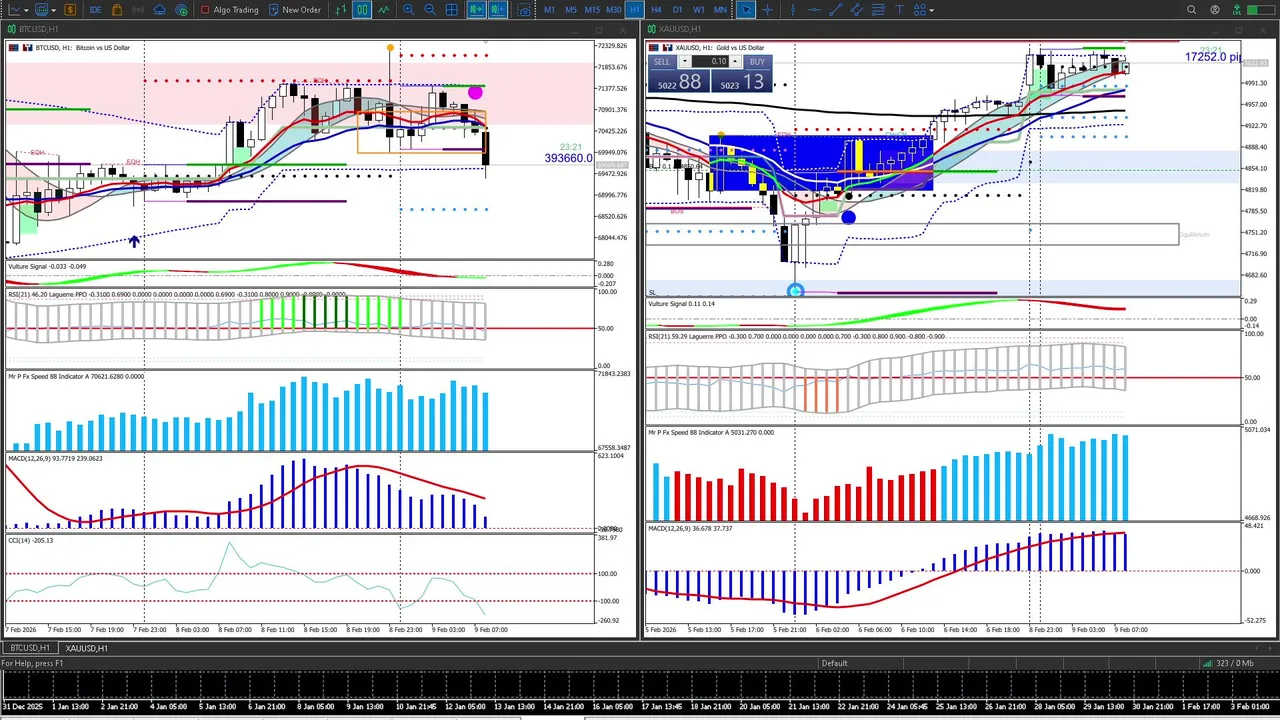
Task: Click 'Default' profile in status bar
Action: click(834, 663)
